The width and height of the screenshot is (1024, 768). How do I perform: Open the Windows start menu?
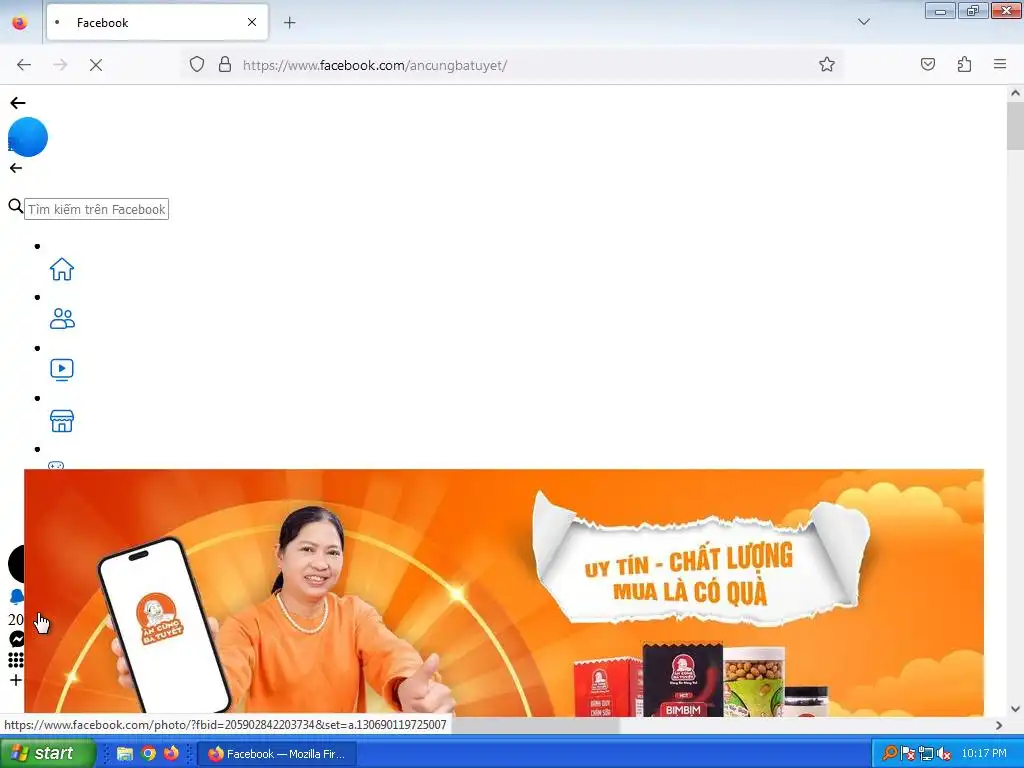46,753
